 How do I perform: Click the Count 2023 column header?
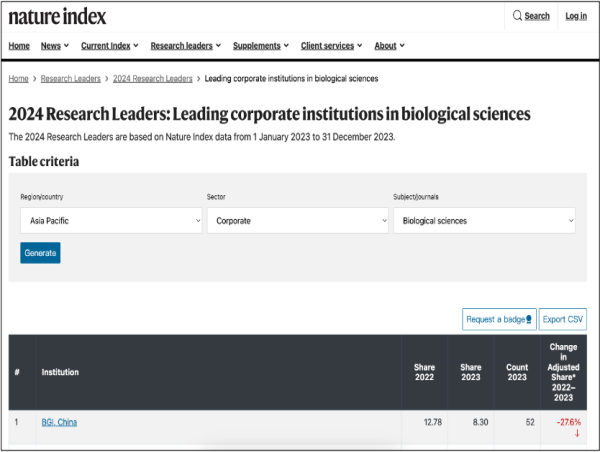(517, 372)
